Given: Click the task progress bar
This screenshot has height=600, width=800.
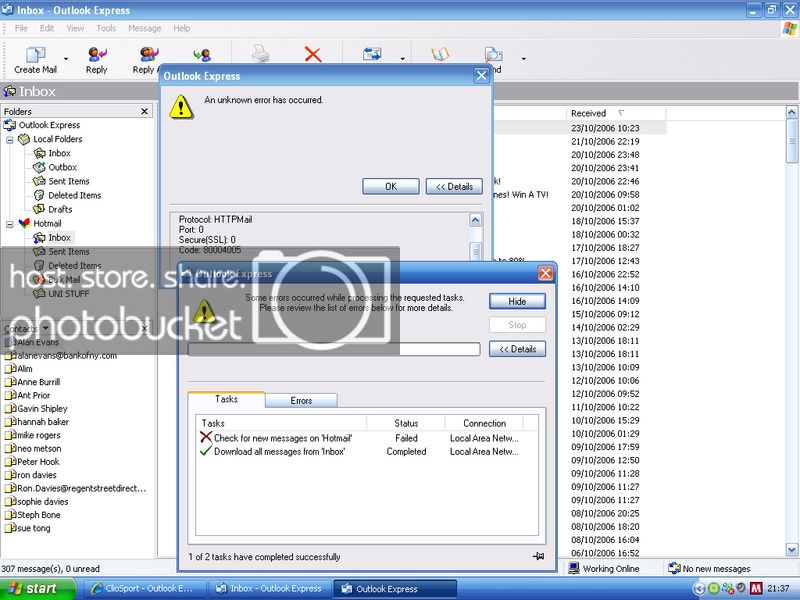Looking at the screenshot, I should click(334, 349).
